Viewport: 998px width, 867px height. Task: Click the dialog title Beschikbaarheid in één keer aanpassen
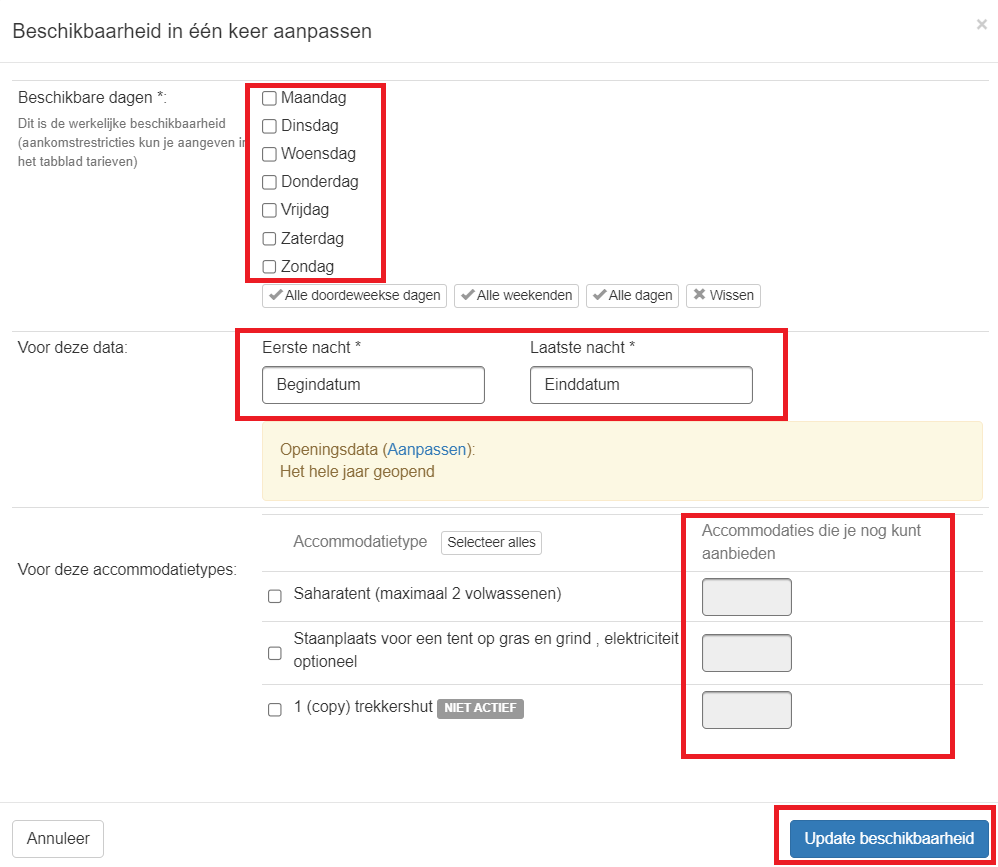click(192, 31)
